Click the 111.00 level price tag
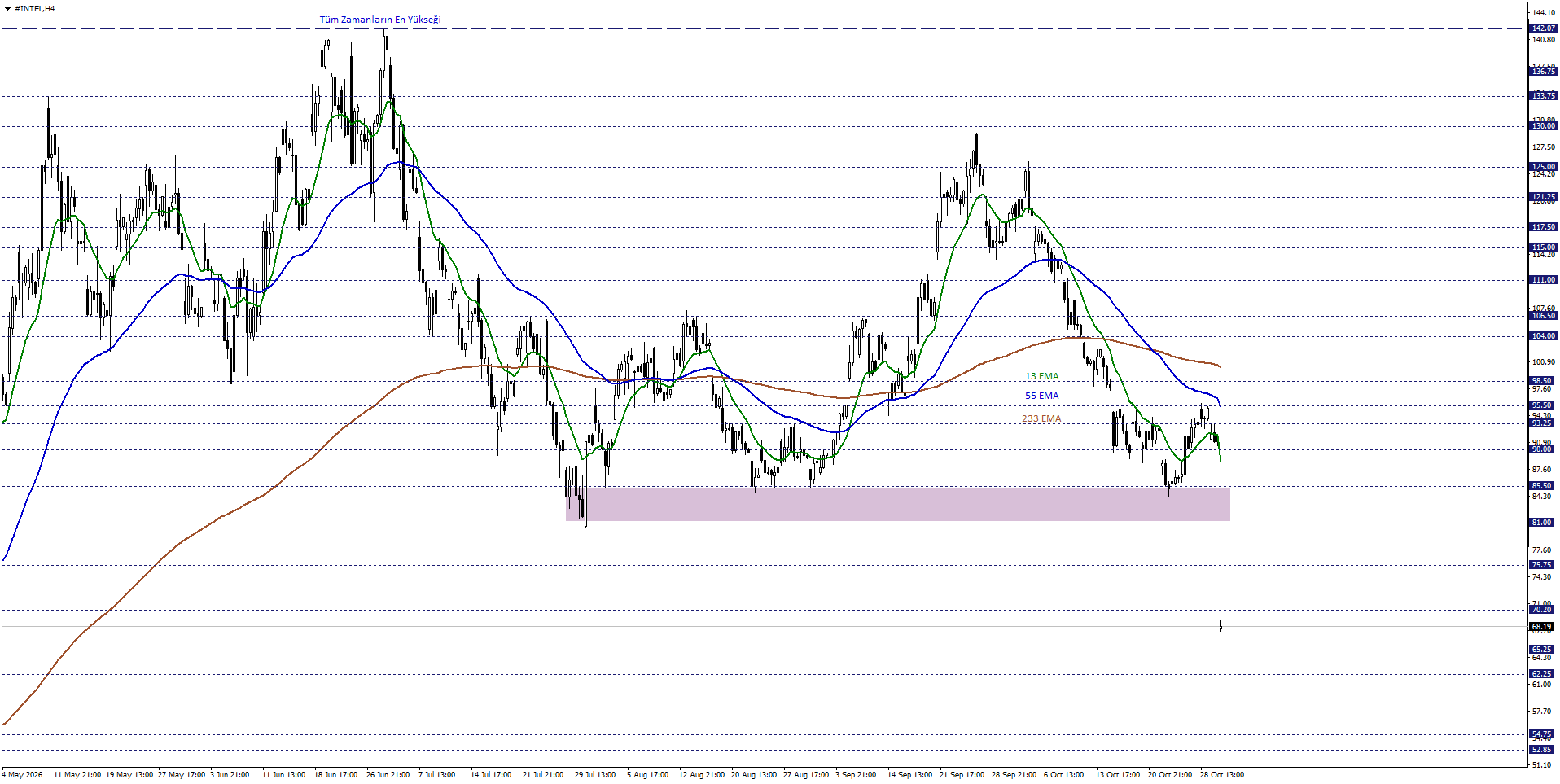This screenshot has width=1560, height=784. pos(1543,280)
